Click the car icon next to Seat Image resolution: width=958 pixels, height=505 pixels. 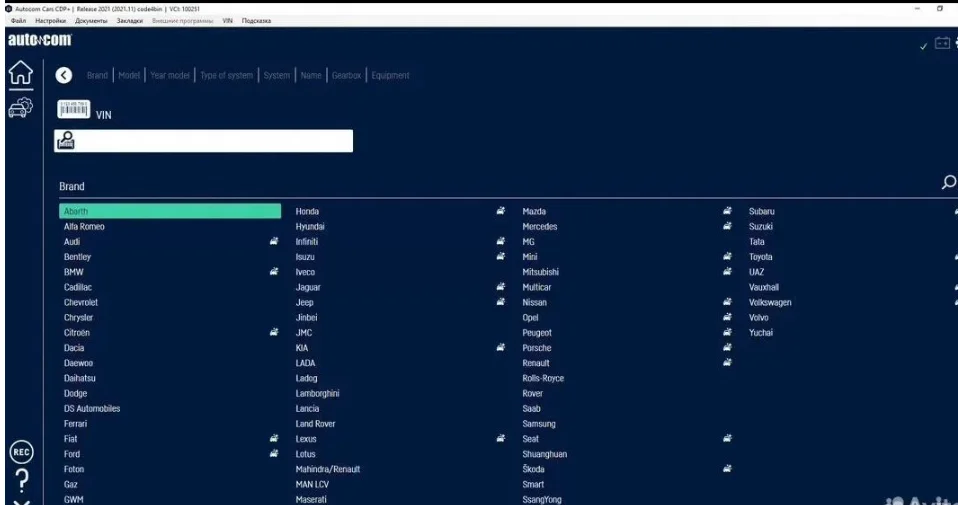point(727,438)
